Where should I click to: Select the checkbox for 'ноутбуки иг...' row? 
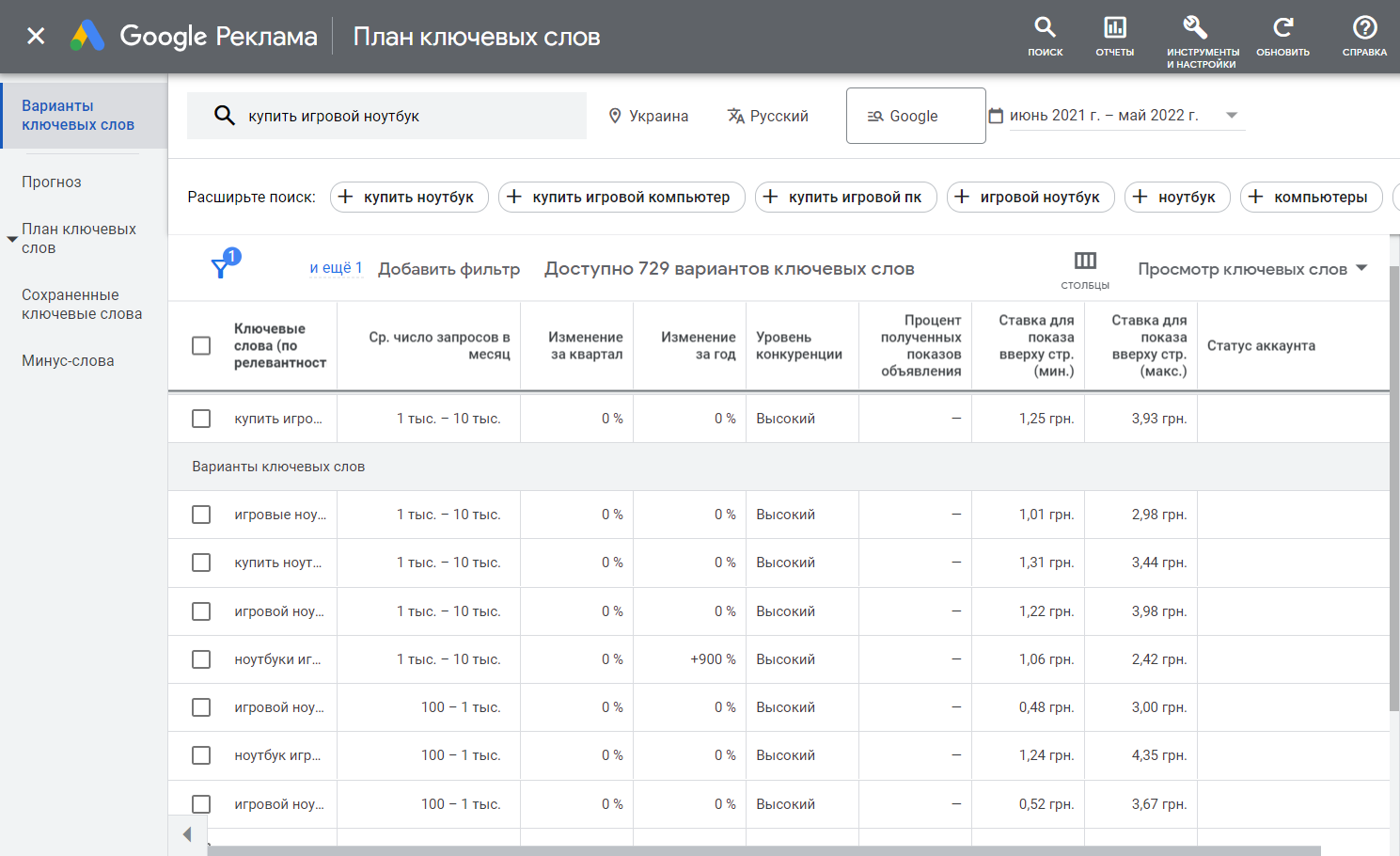201,659
